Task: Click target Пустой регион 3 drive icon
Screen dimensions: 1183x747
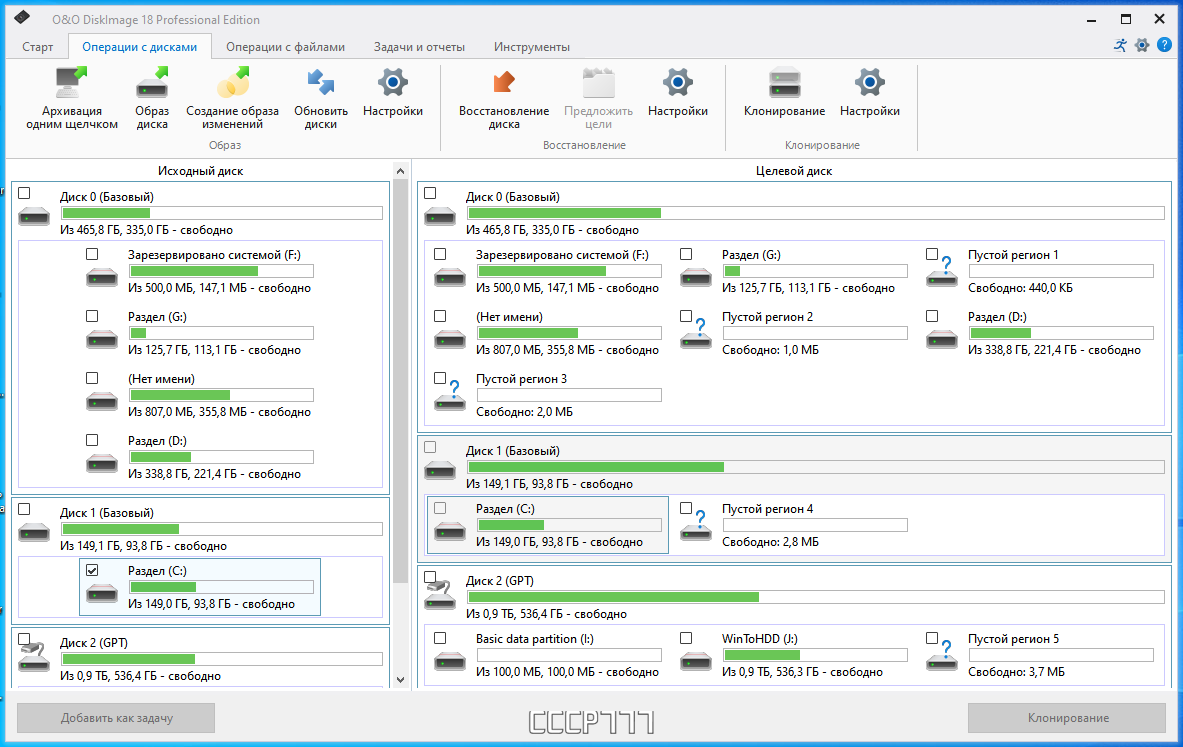Action: point(450,397)
